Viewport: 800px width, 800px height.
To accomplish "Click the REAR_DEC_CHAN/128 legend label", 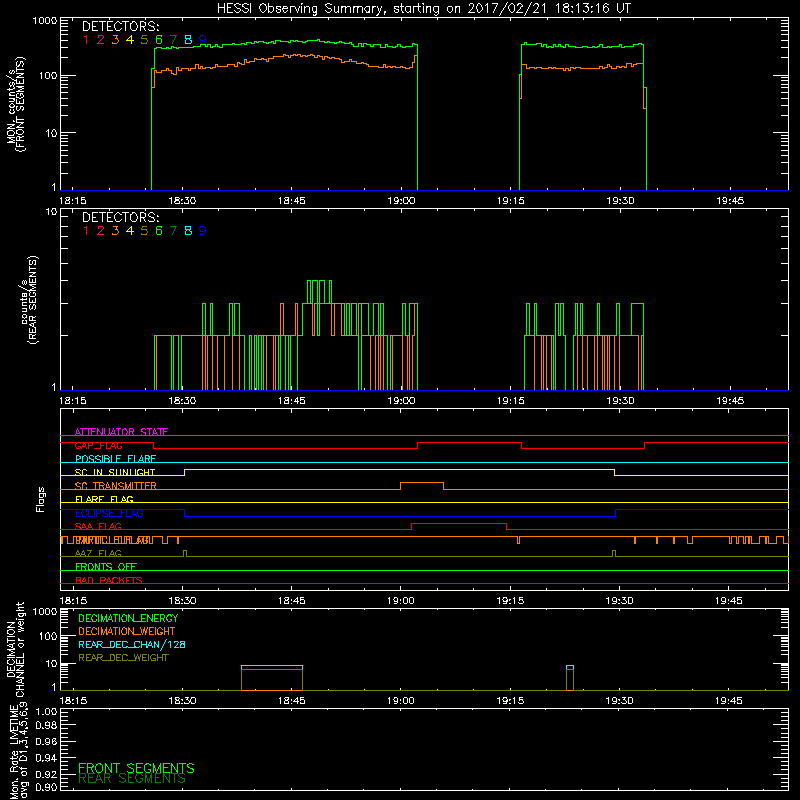I will click(132, 645).
